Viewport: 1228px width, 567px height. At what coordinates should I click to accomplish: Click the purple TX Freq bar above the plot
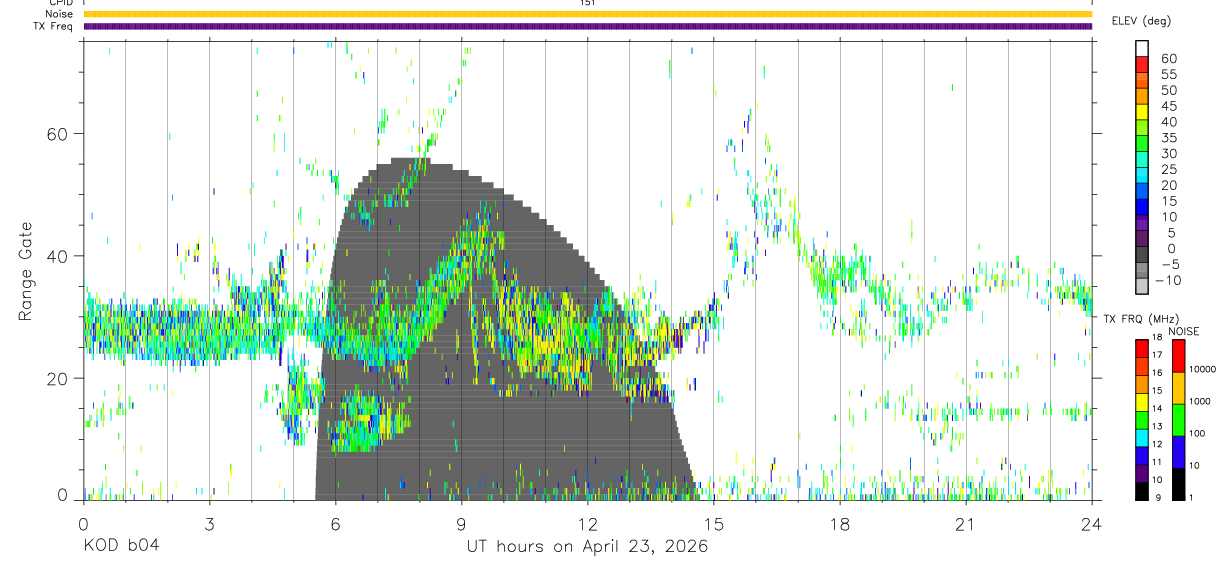pos(587,26)
